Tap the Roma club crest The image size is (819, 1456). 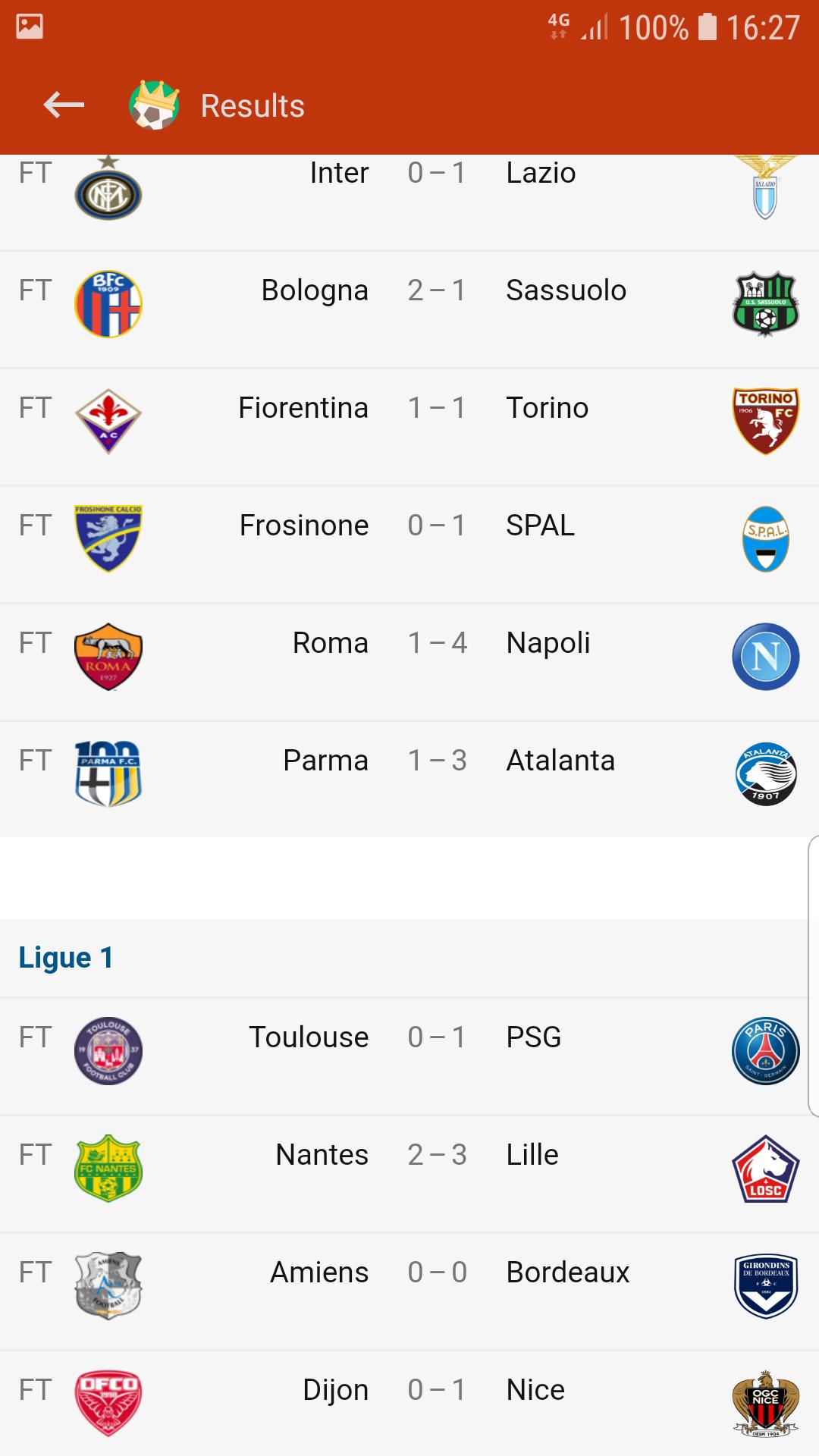[x=108, y=657]
